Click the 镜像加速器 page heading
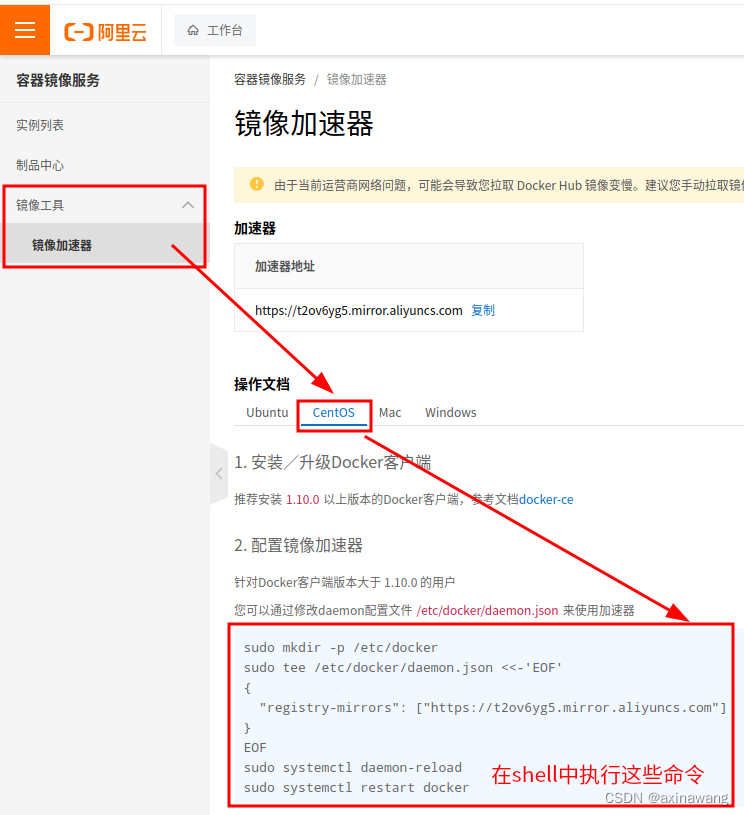This screenshot has width=744, height=815. pos(304,124)
